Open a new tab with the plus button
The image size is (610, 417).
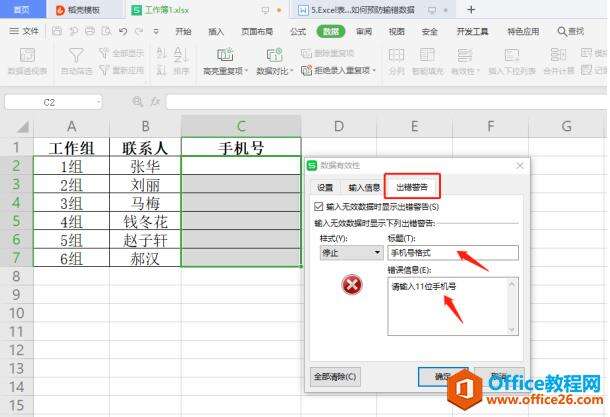[x=471, y=10]
